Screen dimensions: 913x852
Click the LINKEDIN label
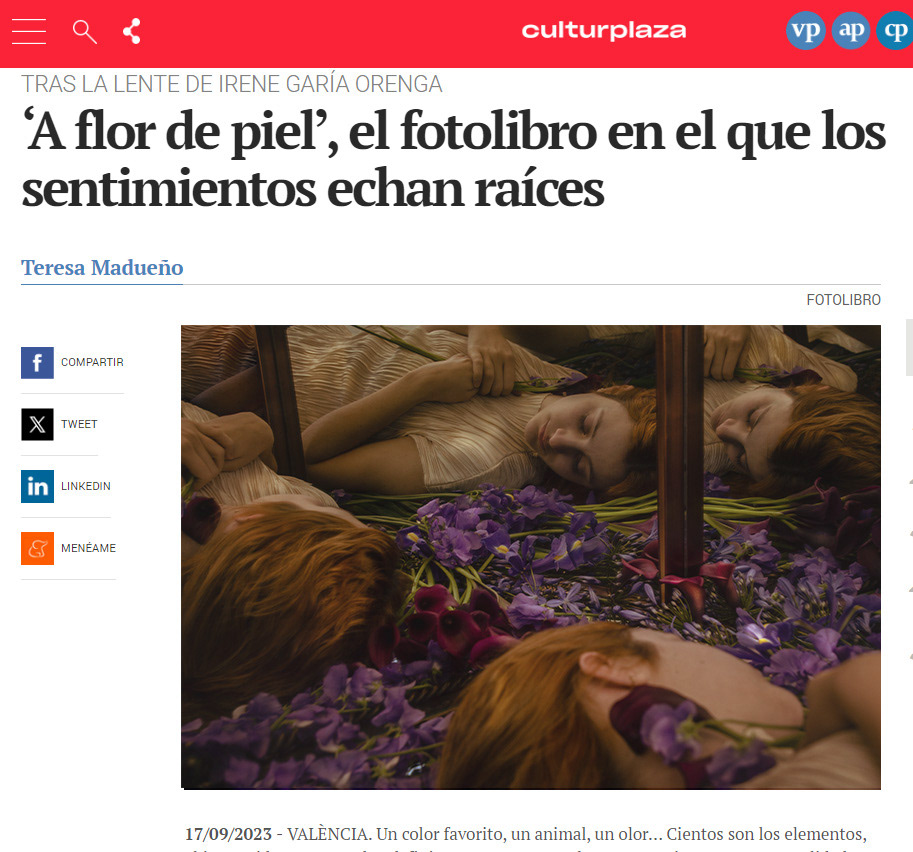(x=86, y=486)
